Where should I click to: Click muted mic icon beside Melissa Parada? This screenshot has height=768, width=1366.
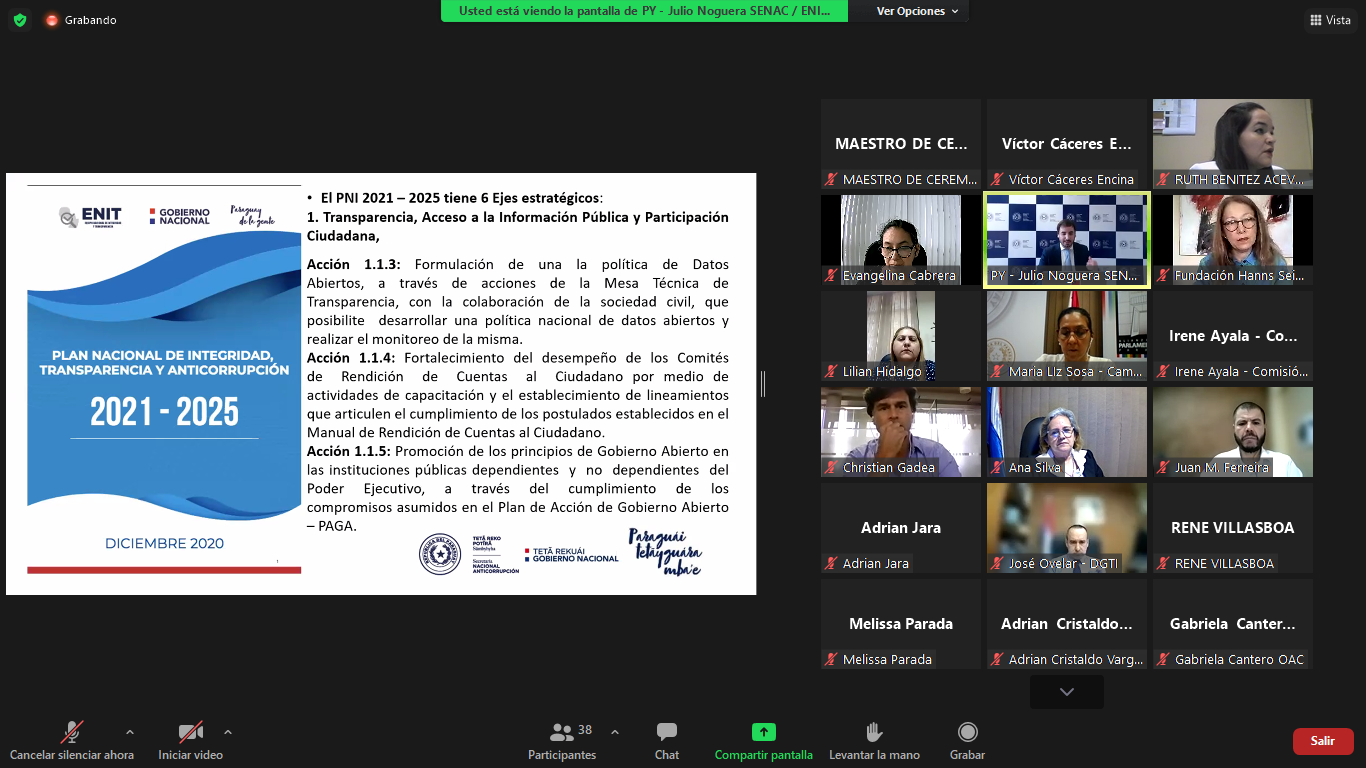point(831,660)
